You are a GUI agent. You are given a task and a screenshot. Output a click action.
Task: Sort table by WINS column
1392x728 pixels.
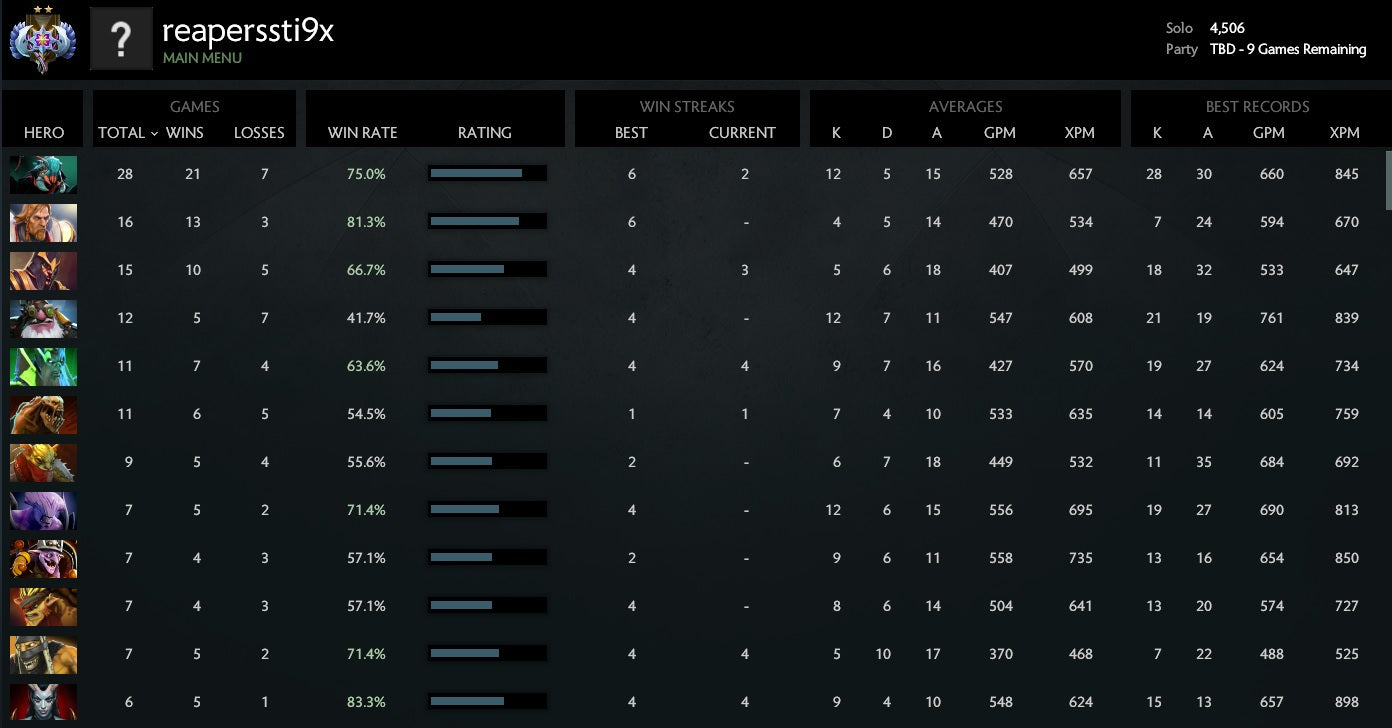pos(185,132)
